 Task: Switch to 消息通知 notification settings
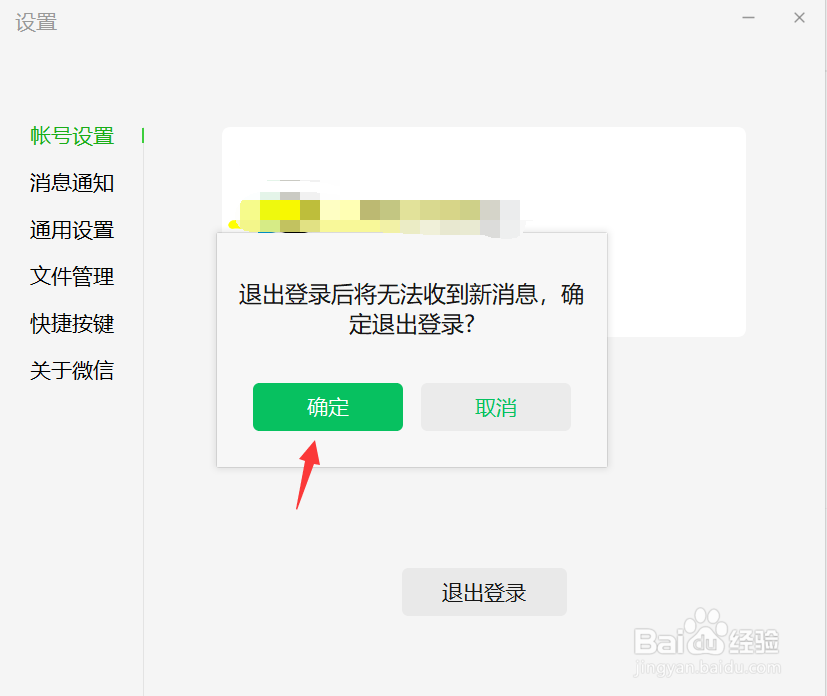click(72, 183)
